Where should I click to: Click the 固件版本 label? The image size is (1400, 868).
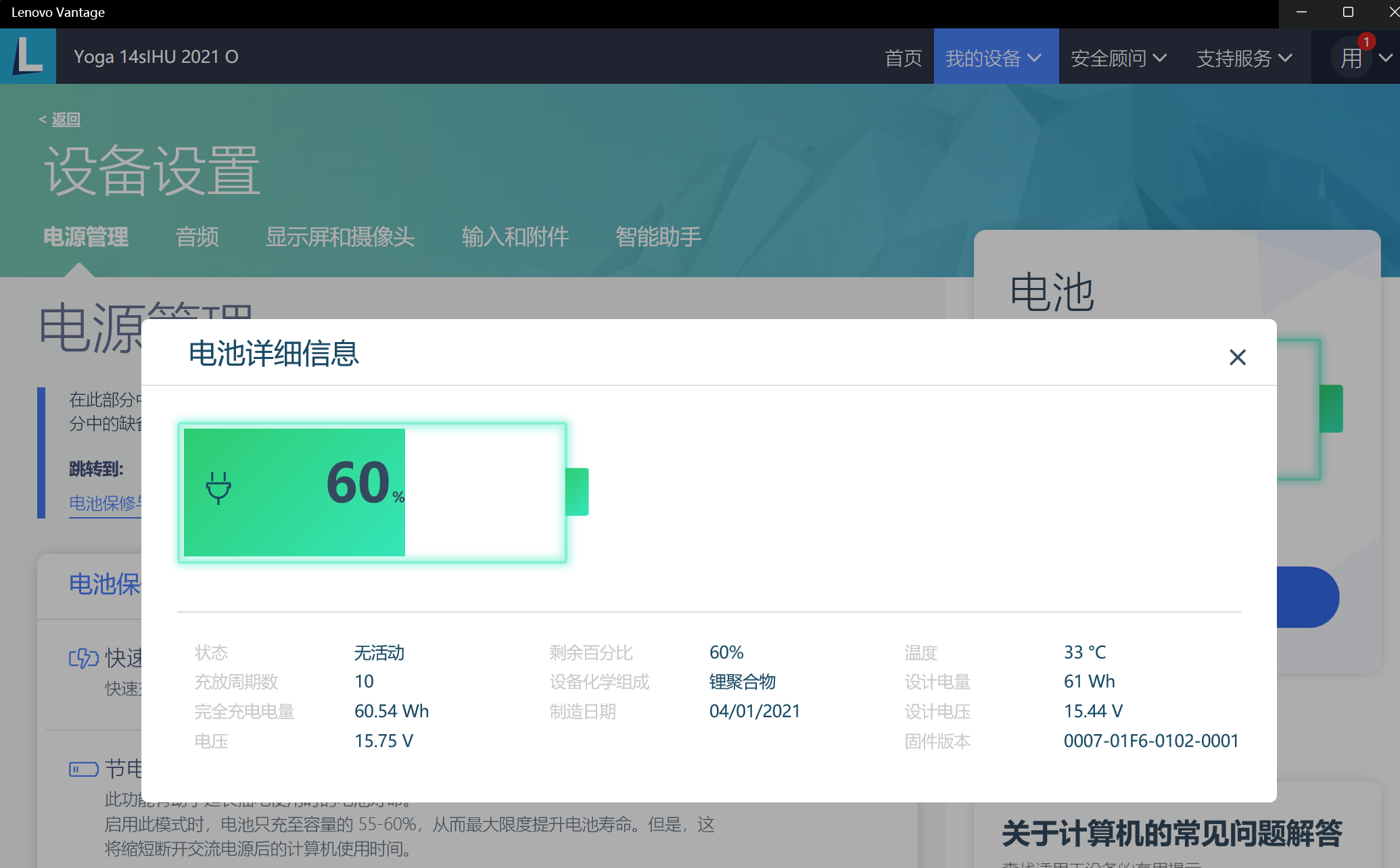point(937,742)
